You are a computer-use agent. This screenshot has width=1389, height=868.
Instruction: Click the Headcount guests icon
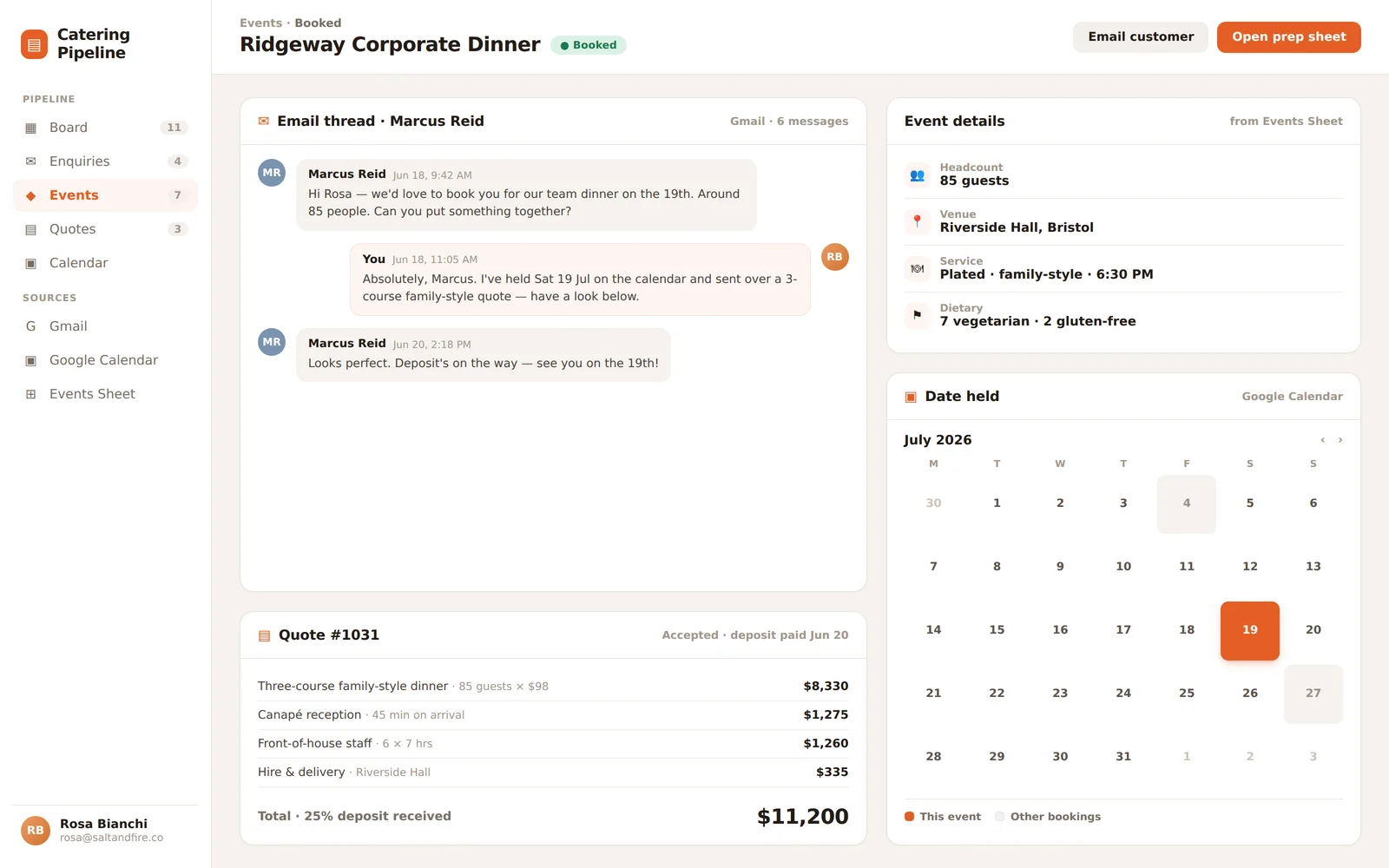click(x=917, y=174)
